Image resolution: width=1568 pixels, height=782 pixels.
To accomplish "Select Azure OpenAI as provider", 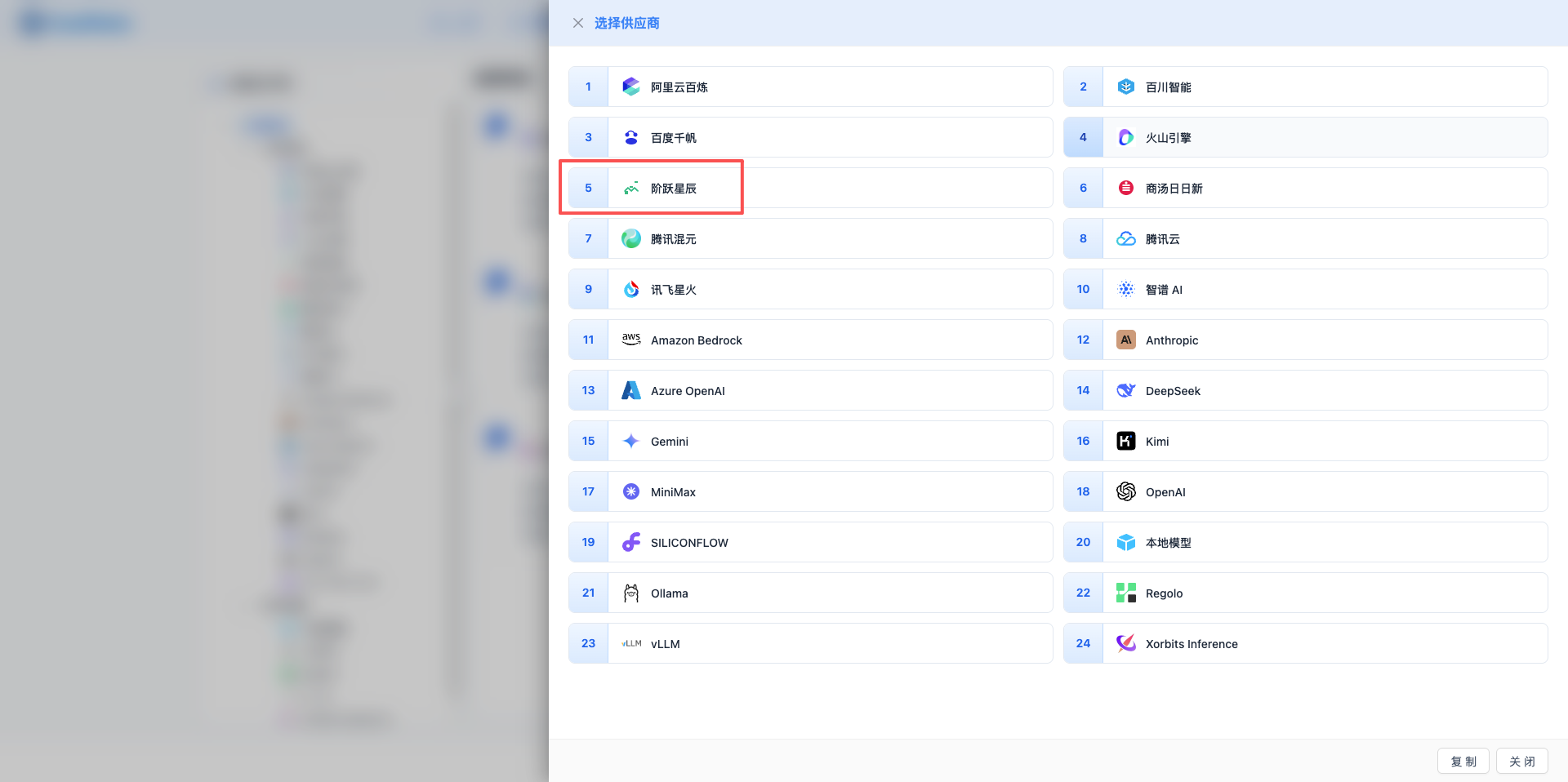I will point(688,391).
